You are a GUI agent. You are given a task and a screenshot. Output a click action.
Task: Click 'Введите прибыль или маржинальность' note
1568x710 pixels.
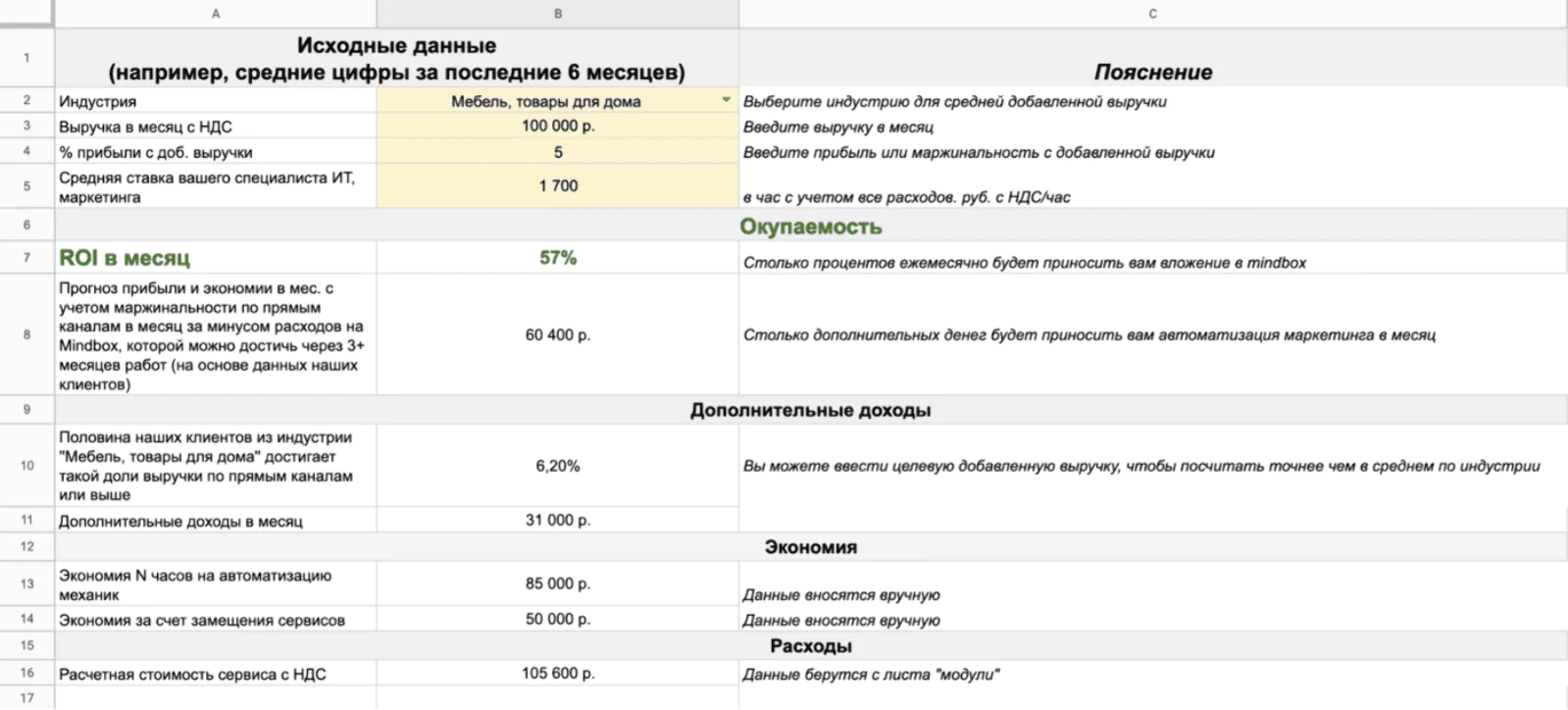tap(979, 152)
